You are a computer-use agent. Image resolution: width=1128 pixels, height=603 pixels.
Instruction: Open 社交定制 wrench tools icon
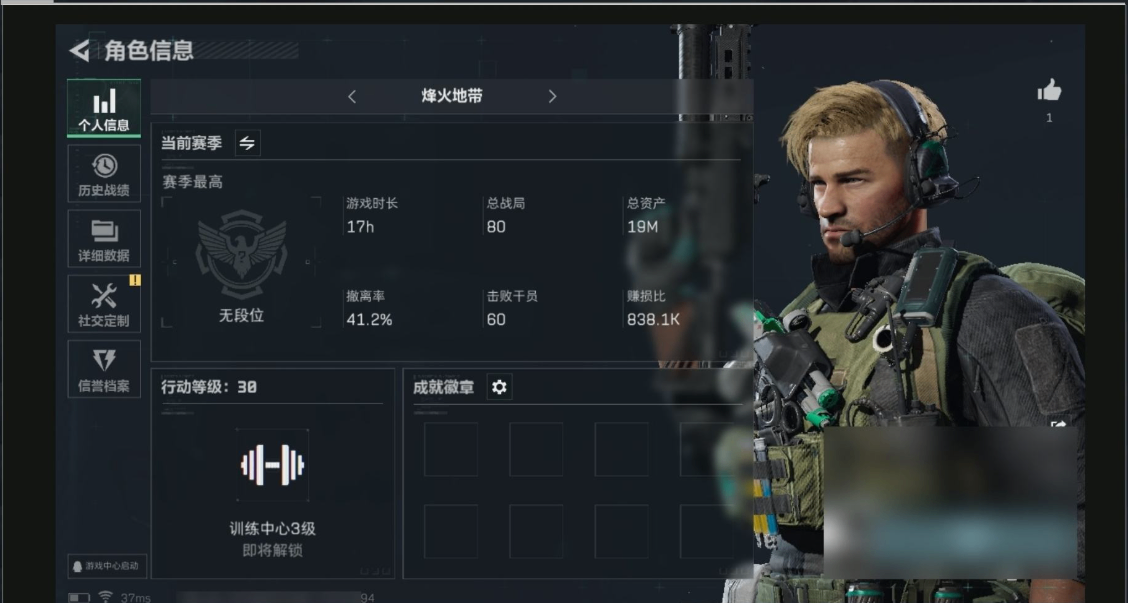coord(104,304)
